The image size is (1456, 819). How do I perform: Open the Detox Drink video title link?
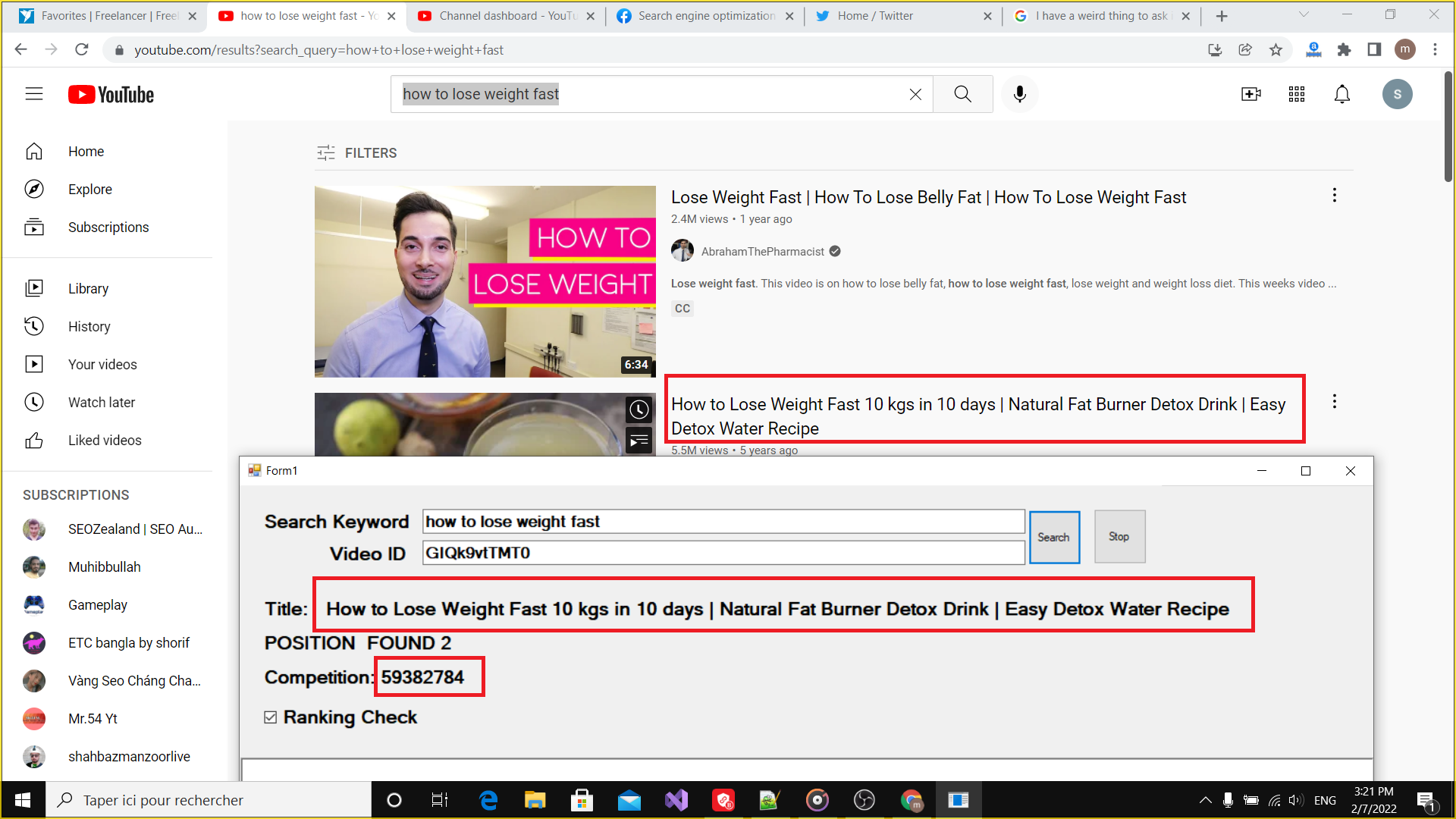[x=978, y=416]
